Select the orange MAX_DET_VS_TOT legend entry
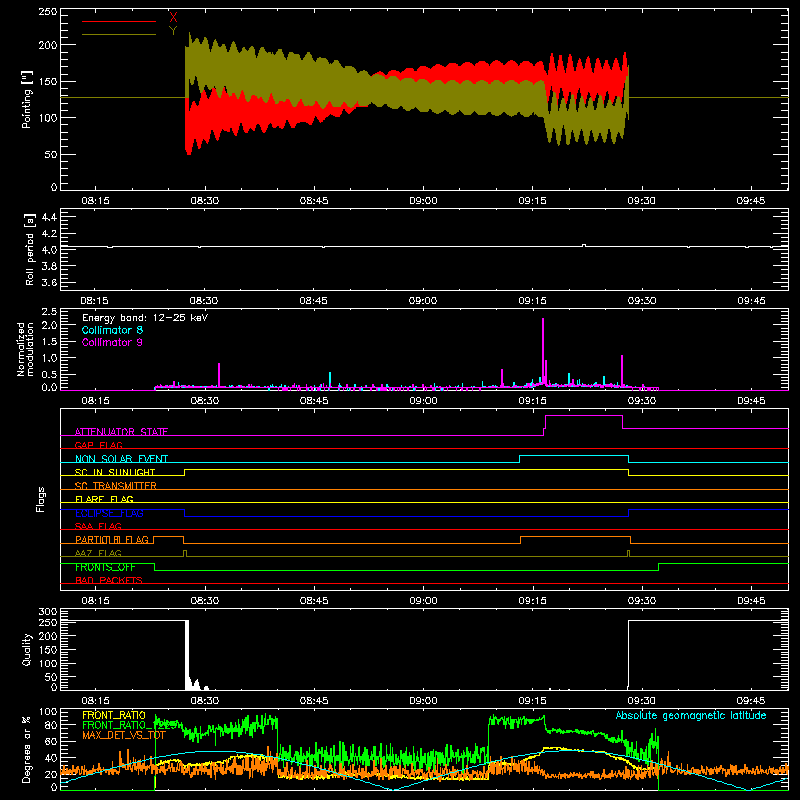 pos(123,735)
